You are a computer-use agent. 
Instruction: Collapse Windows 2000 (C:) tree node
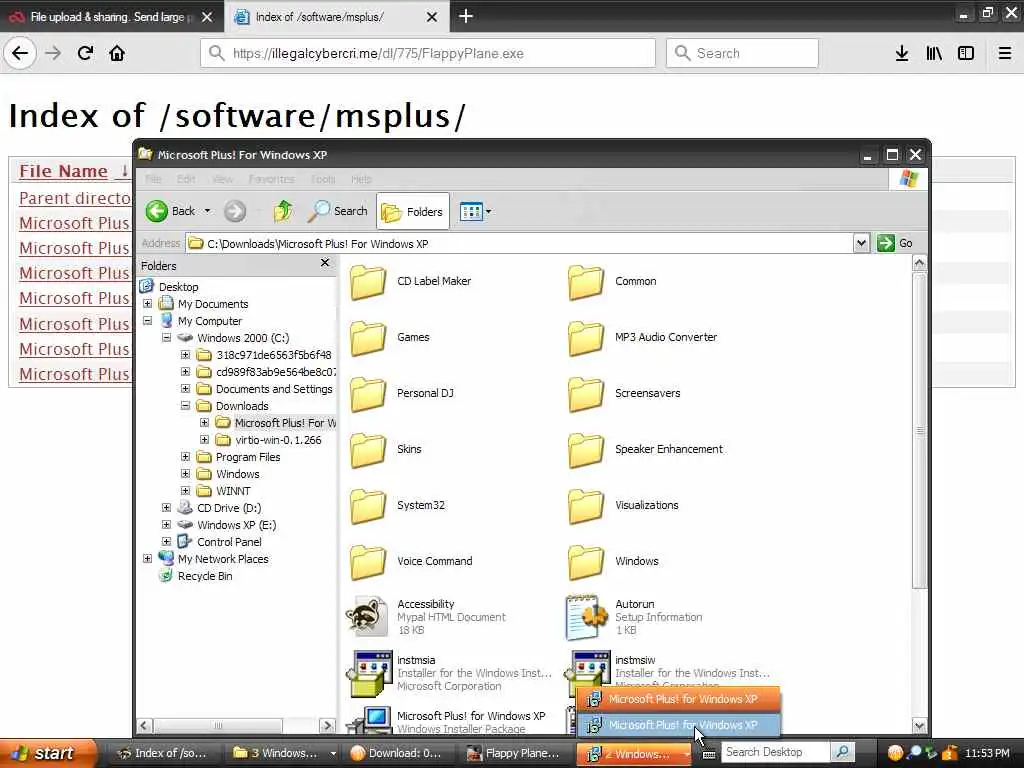click(x=167, y=338)
